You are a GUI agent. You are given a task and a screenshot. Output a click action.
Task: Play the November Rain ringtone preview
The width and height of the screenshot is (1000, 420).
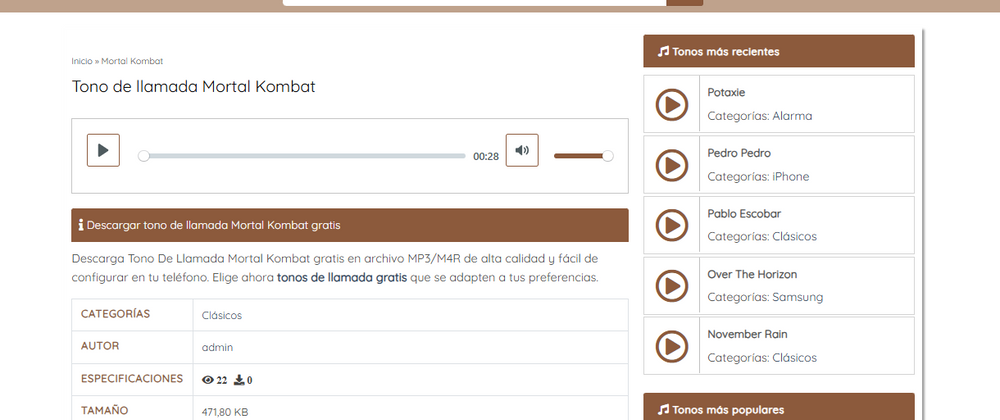[x=672, y=346]
